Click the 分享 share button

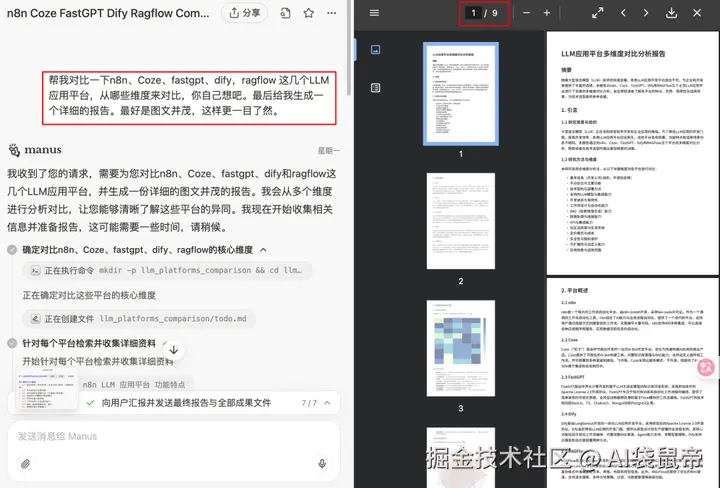pyautogui.click(x=244, y=13)
